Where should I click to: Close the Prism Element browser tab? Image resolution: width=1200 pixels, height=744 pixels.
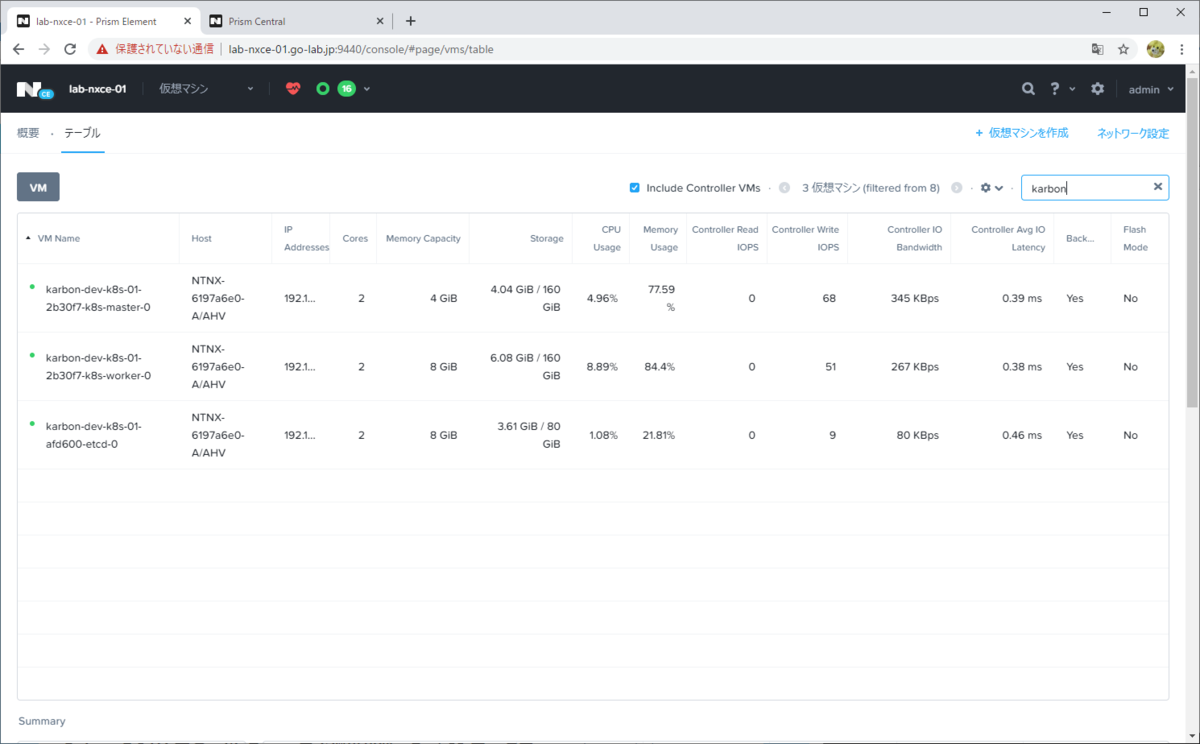pos(185,21)
